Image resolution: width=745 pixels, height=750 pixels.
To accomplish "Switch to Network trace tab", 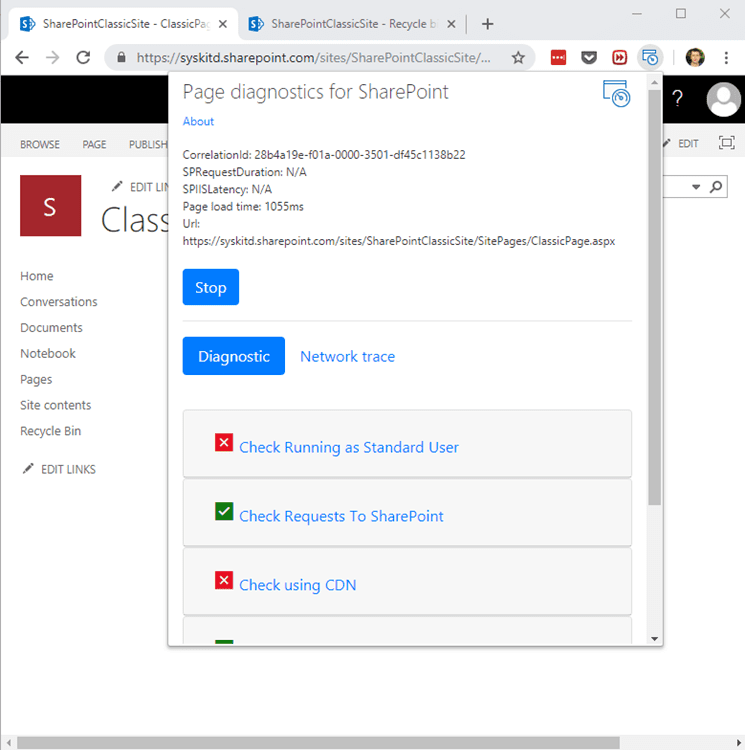I will (348, 356).
